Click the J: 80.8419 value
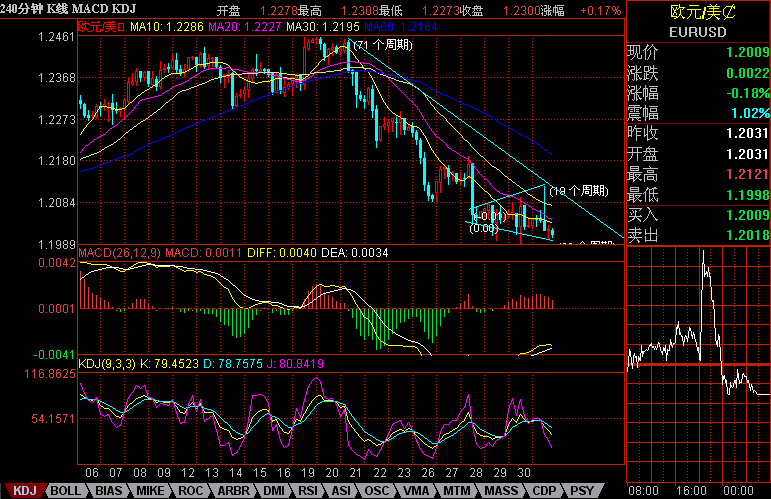The width and height of the screenshot is (771, 499). coord(296,364)
